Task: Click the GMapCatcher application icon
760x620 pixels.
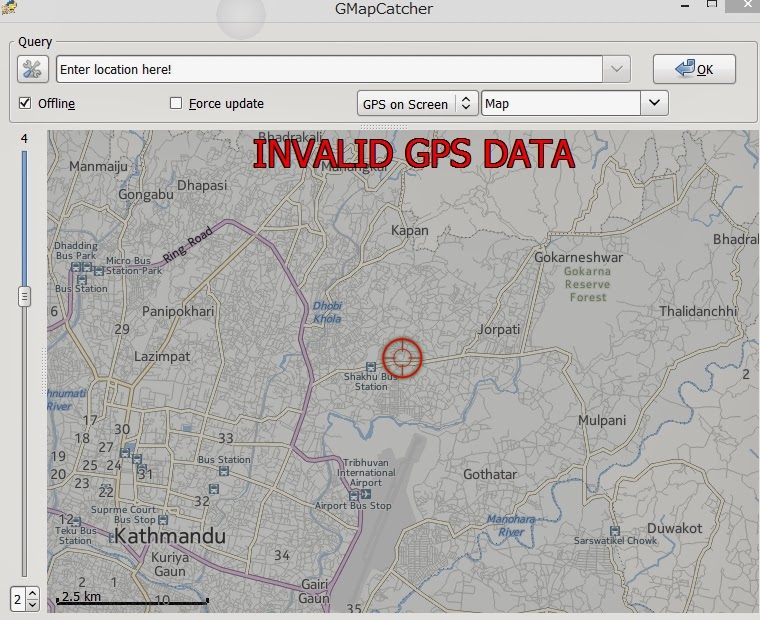Action: click(x=9, y=7)
